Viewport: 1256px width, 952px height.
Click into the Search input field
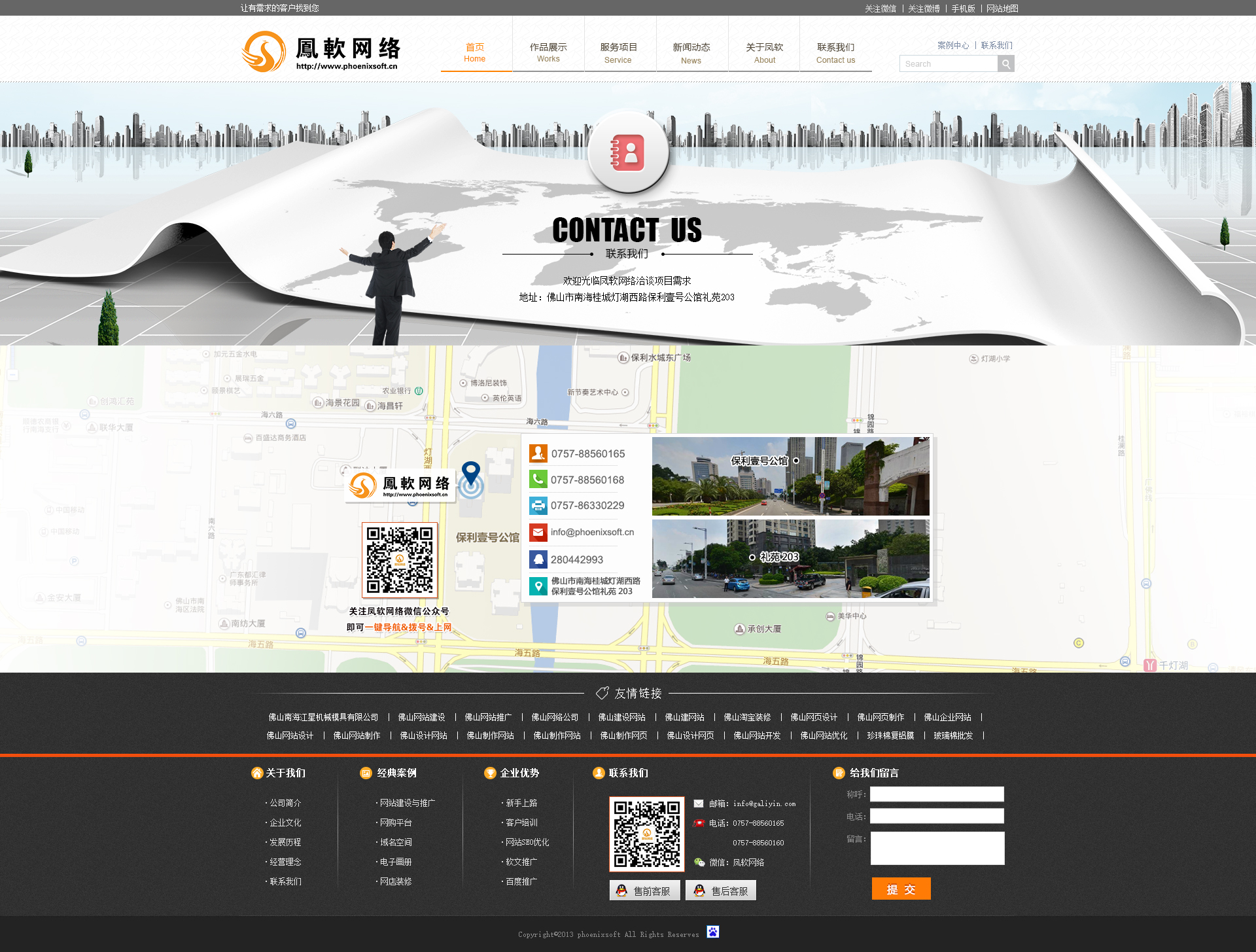coord(949,63)
